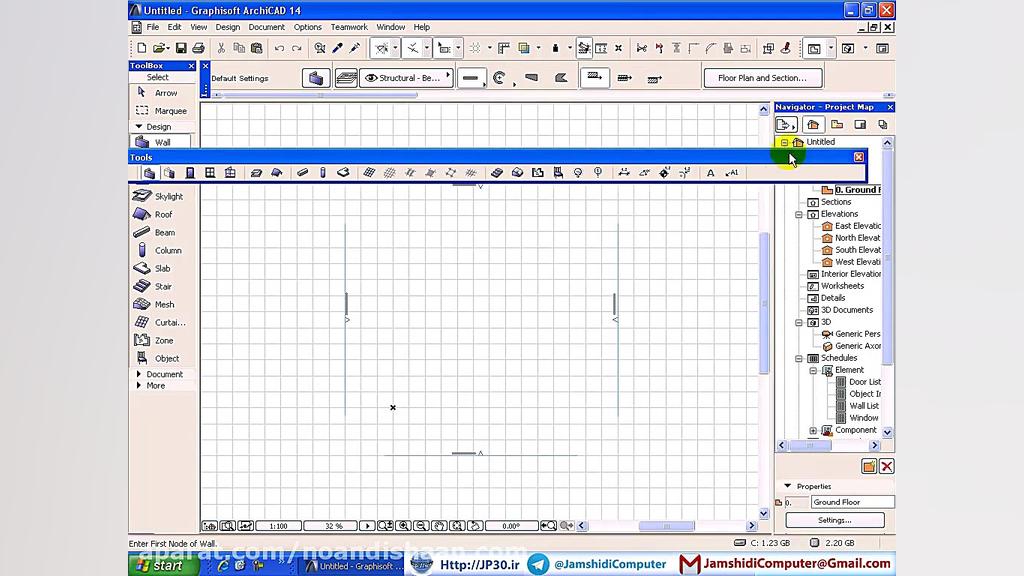Expand the Document group in ToolBox
Screen dimensions: 1024x576
138,374
